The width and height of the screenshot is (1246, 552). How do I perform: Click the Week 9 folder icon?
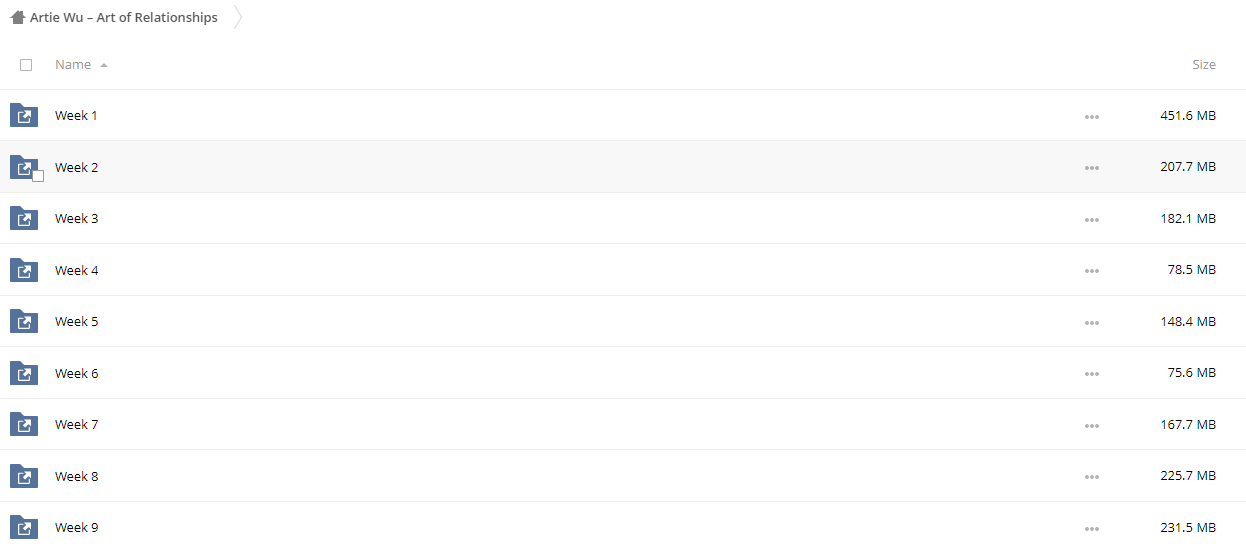(x=24, y=528)
